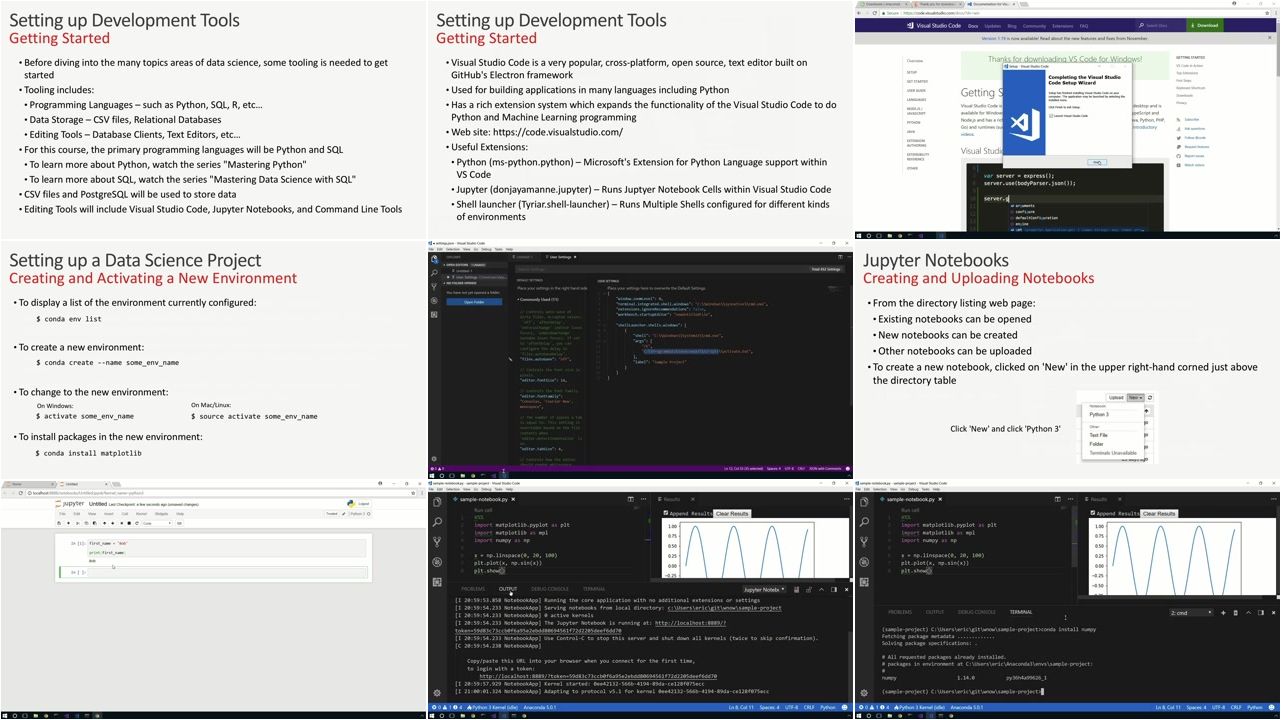Click the Manage gear icon in VS Code OUTPUT-panel window
This screenshot has width=1281, height=720.
pos(437,693)
